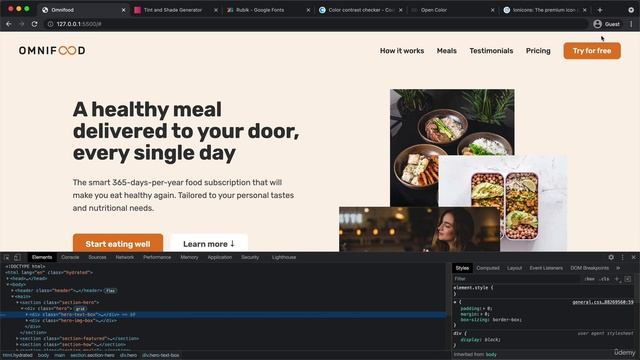Click the Meals nav link
The height and width of the screenshot is (360, 640).
click(x=447, y=51)
